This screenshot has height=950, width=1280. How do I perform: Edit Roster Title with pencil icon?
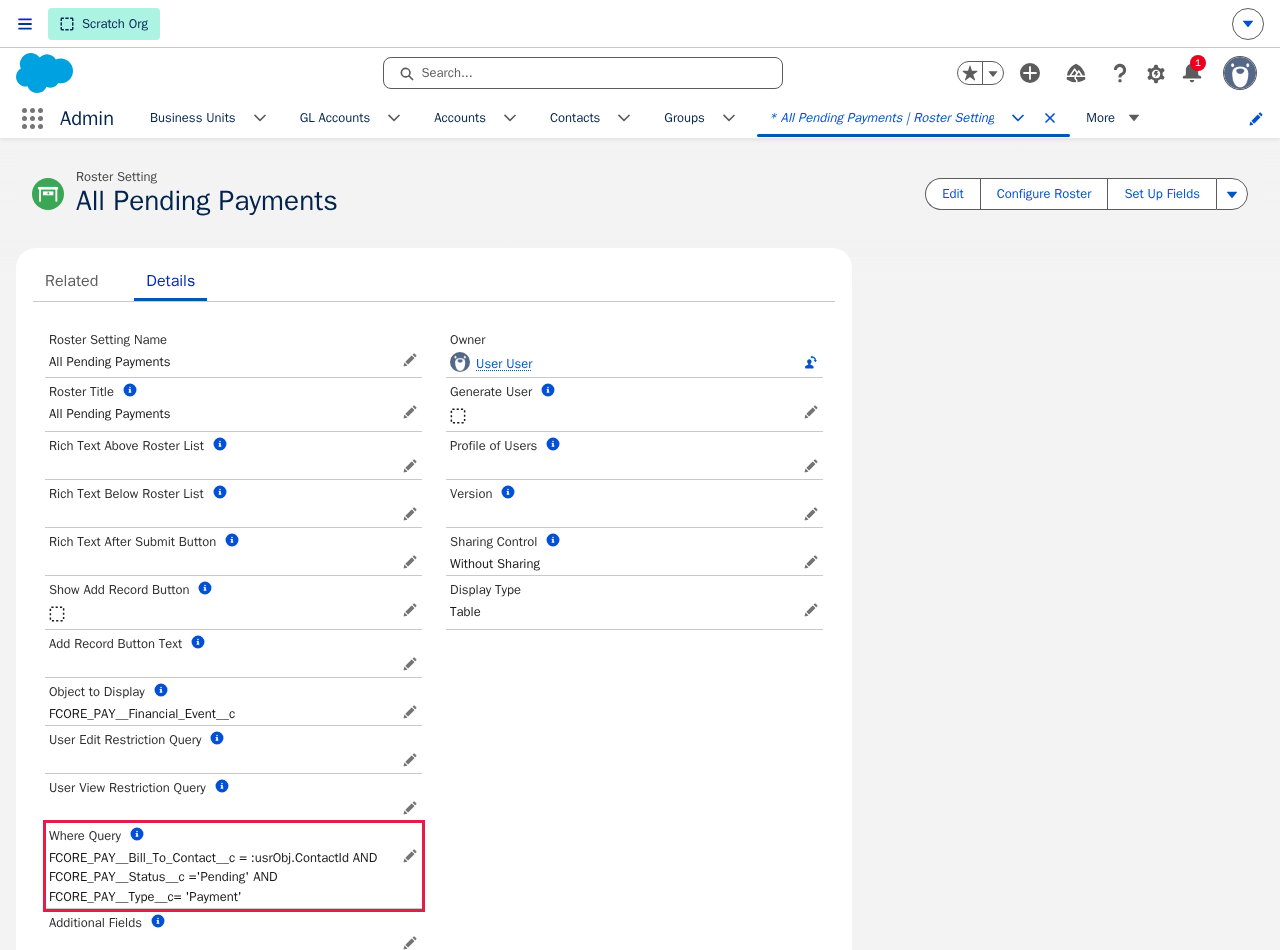coord(410,412)
